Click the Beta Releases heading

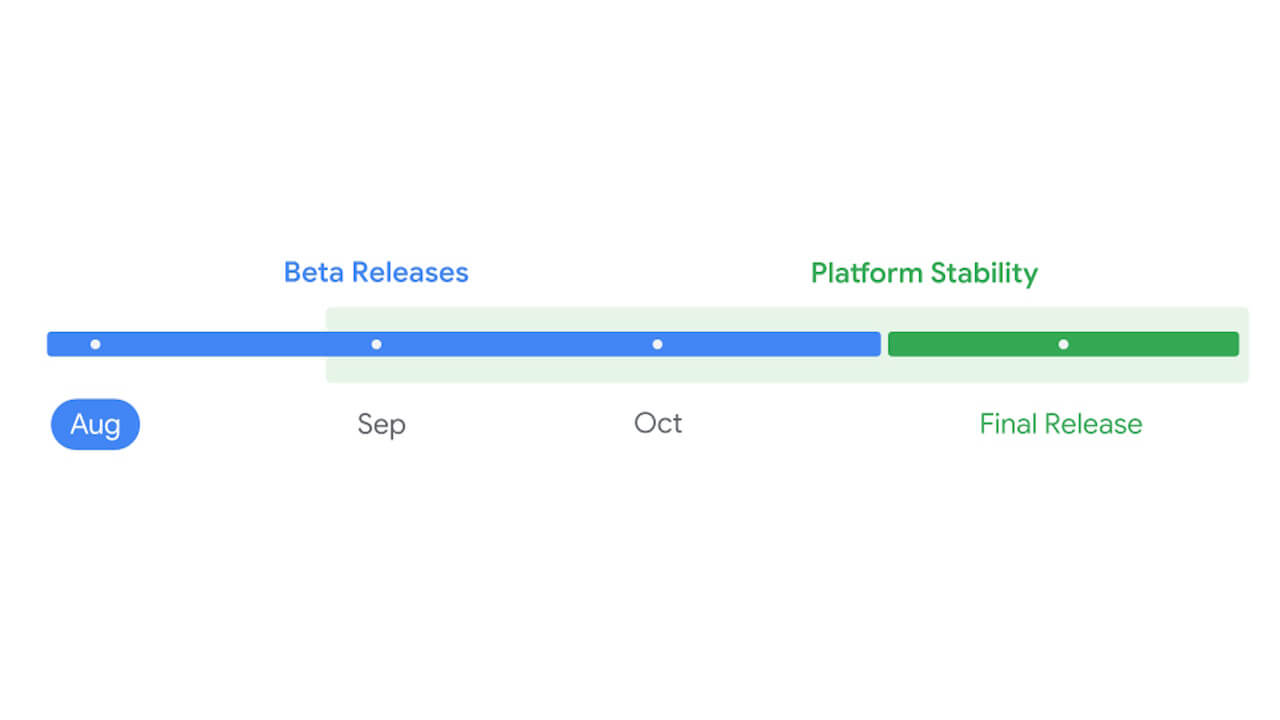click(376, 272)
